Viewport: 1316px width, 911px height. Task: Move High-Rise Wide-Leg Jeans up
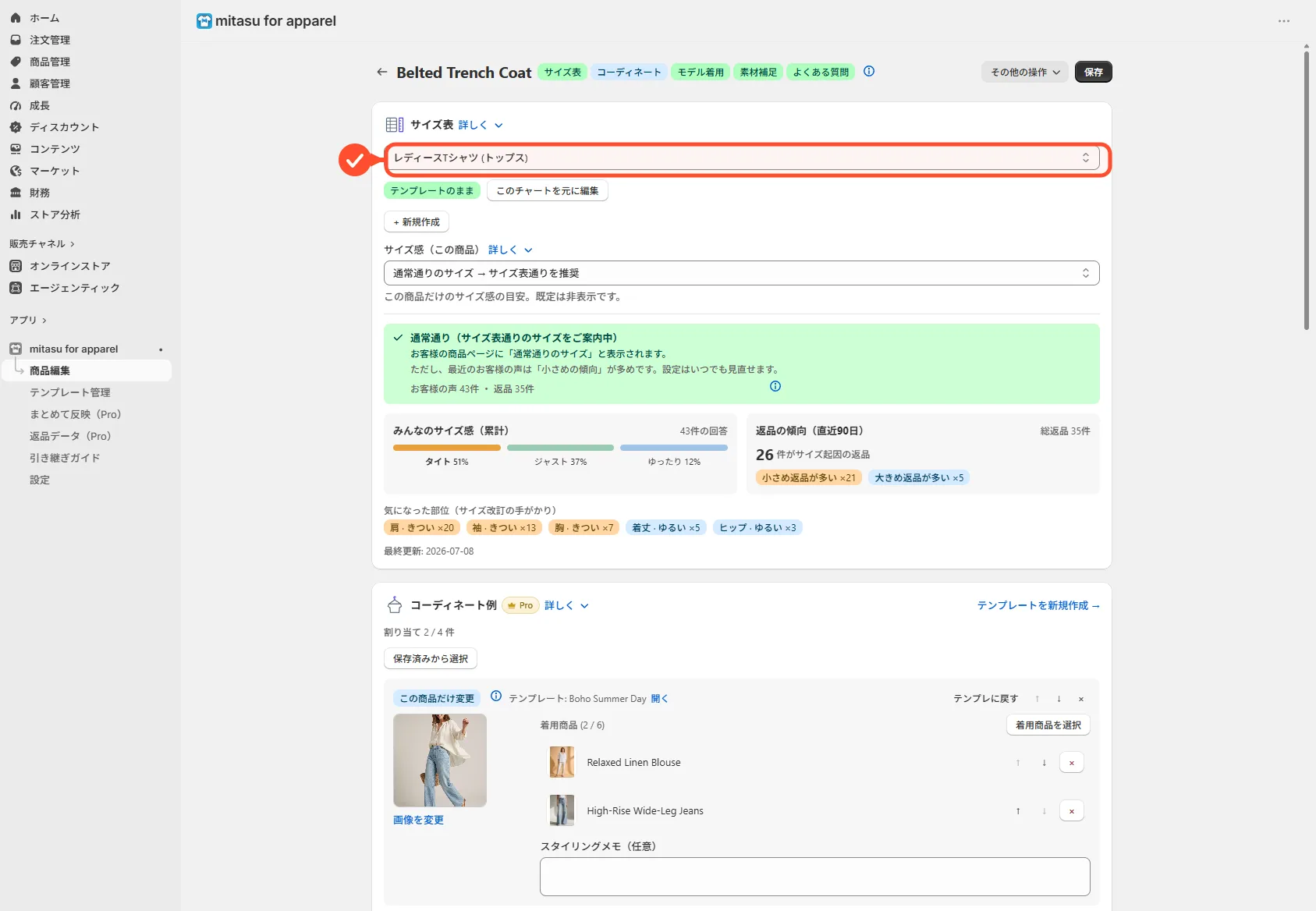1018,811
